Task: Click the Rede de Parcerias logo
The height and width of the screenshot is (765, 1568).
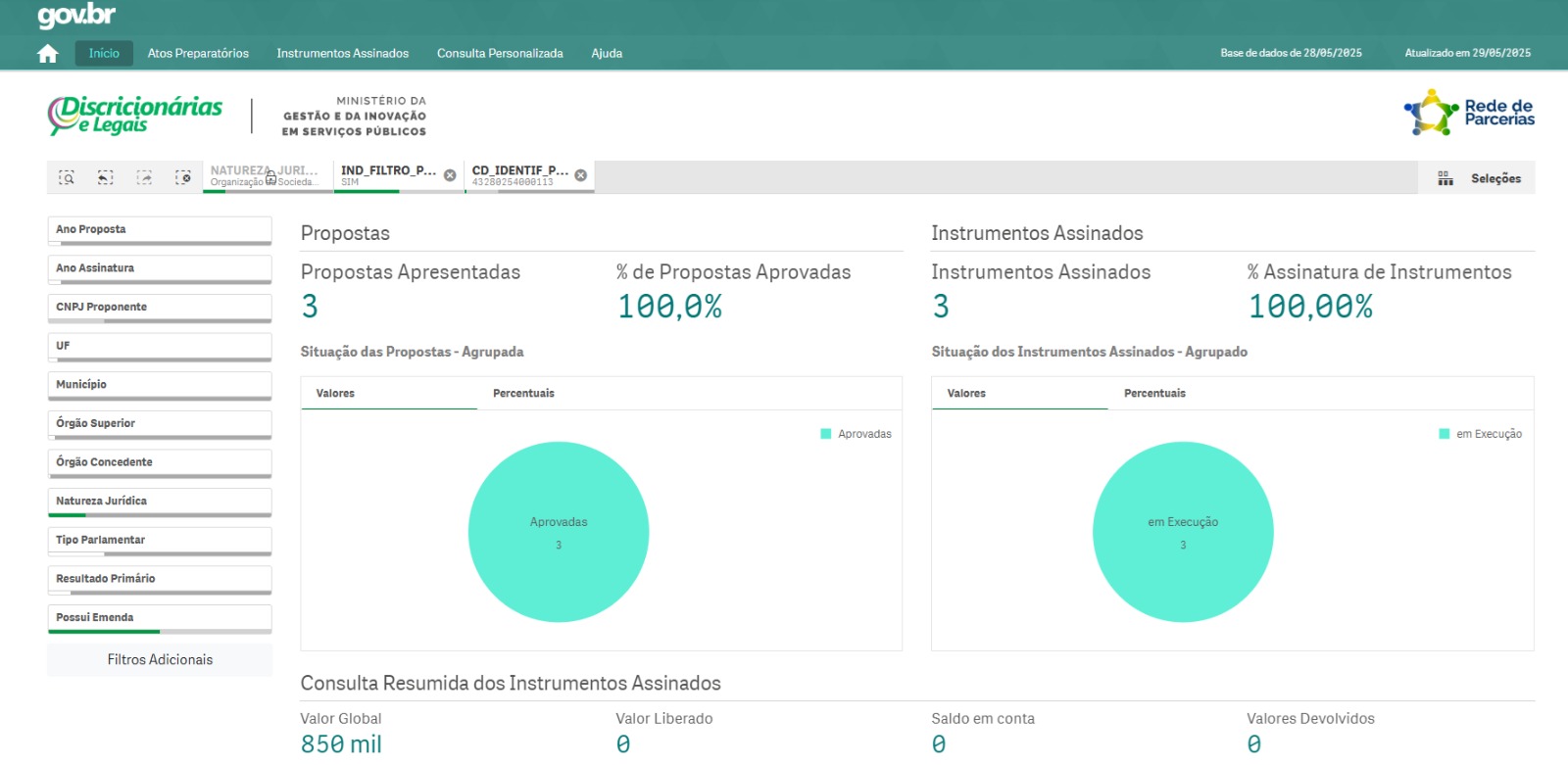Action: pos(1469,113)
